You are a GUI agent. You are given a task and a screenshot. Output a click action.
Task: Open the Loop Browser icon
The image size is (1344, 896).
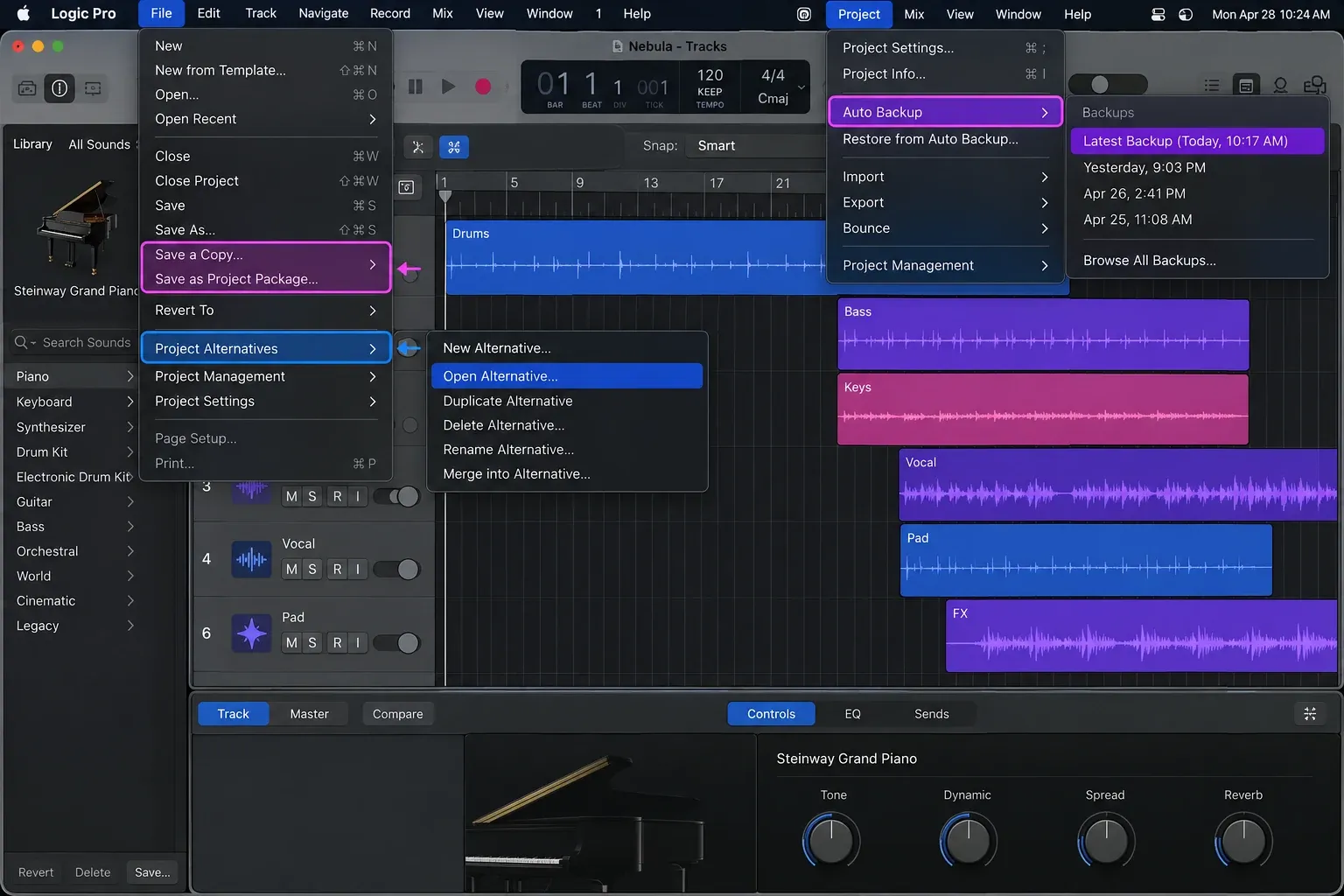(x=1280, y=86)
